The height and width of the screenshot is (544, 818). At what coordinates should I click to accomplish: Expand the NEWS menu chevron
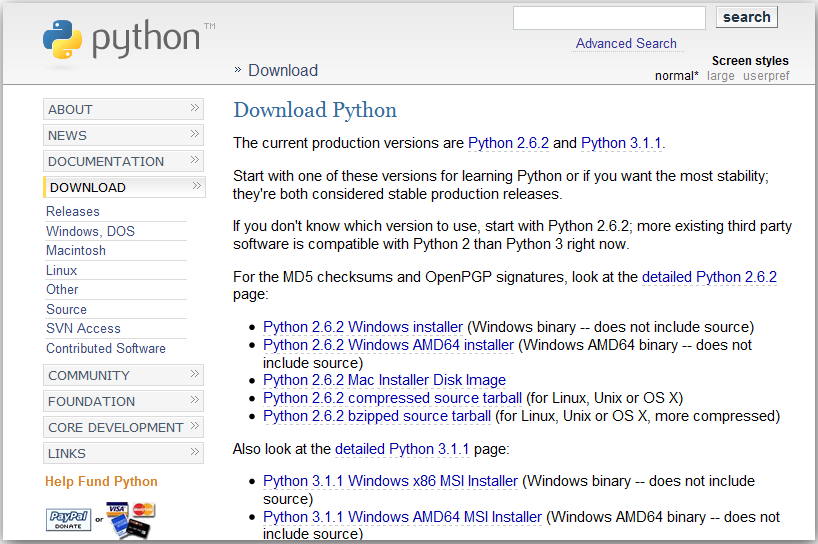[x=195, y=134]
